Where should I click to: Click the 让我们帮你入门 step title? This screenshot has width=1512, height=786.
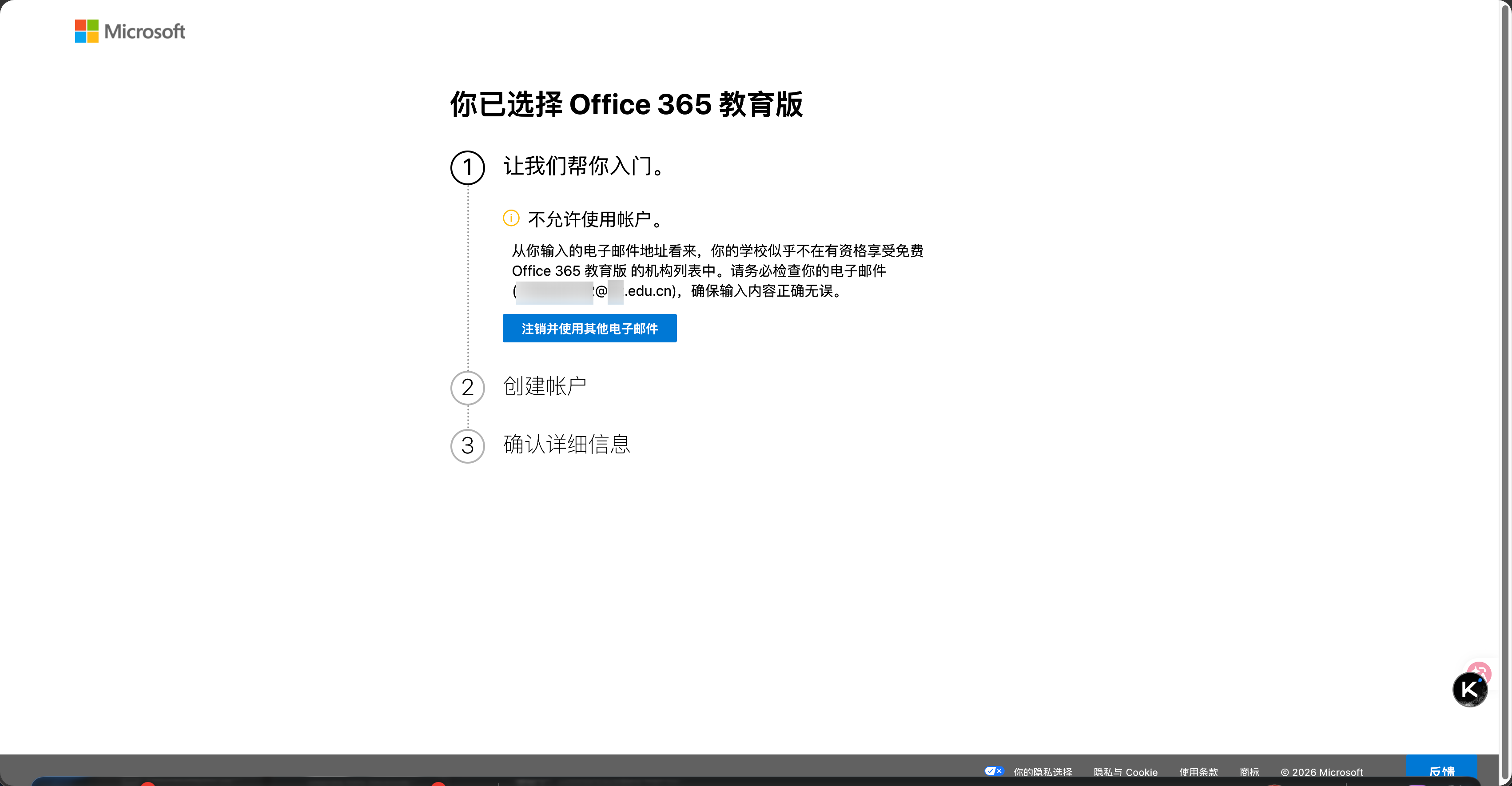(x=585, y=166)
